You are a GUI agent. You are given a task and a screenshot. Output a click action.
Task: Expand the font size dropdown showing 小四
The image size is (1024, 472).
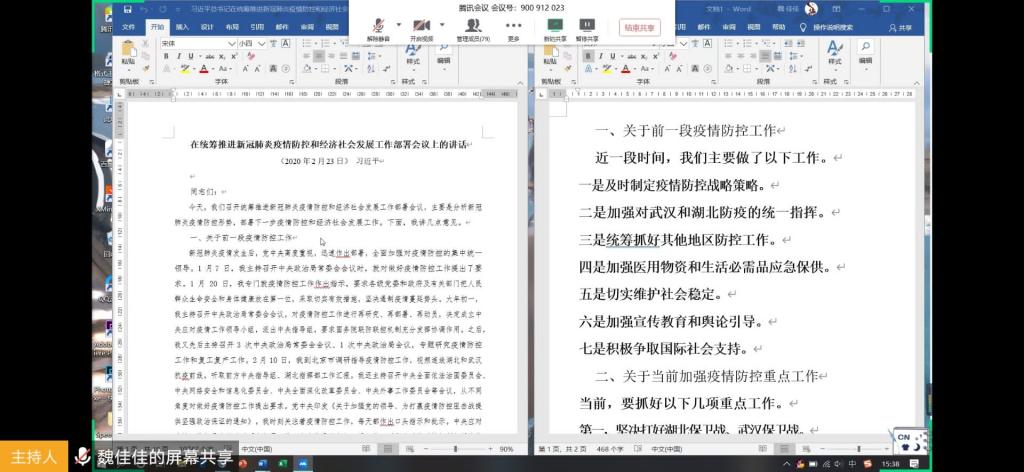click(x=260, y=44)
